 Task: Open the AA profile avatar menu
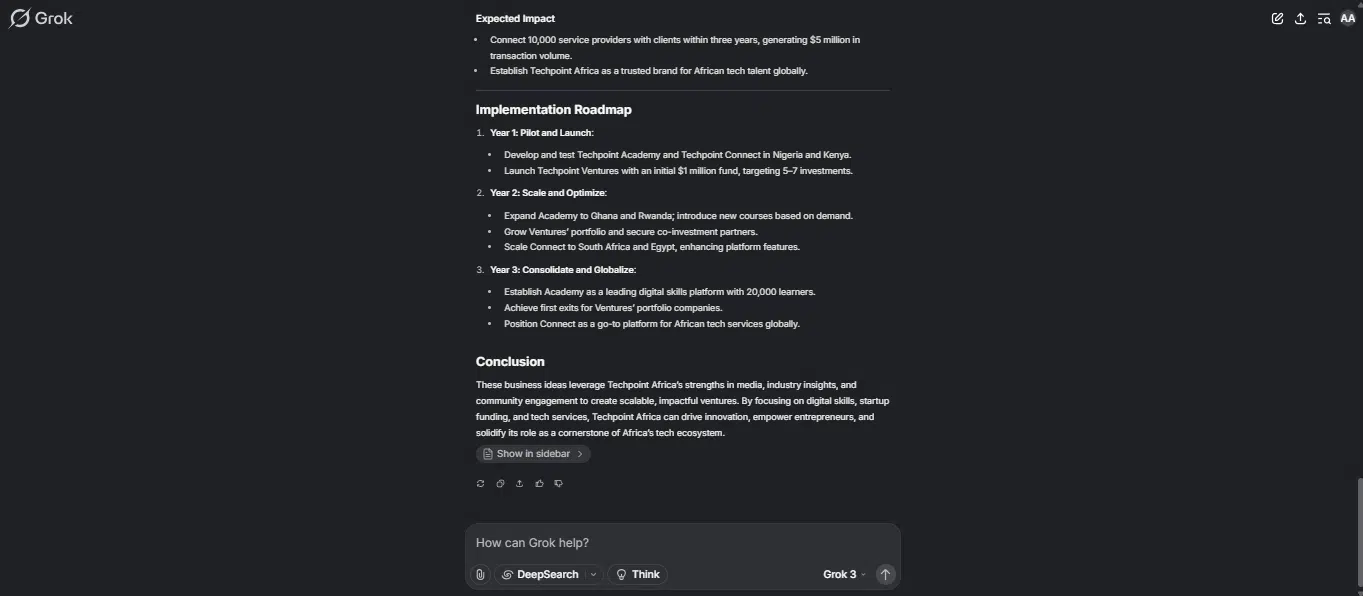tap(1348, 18)
